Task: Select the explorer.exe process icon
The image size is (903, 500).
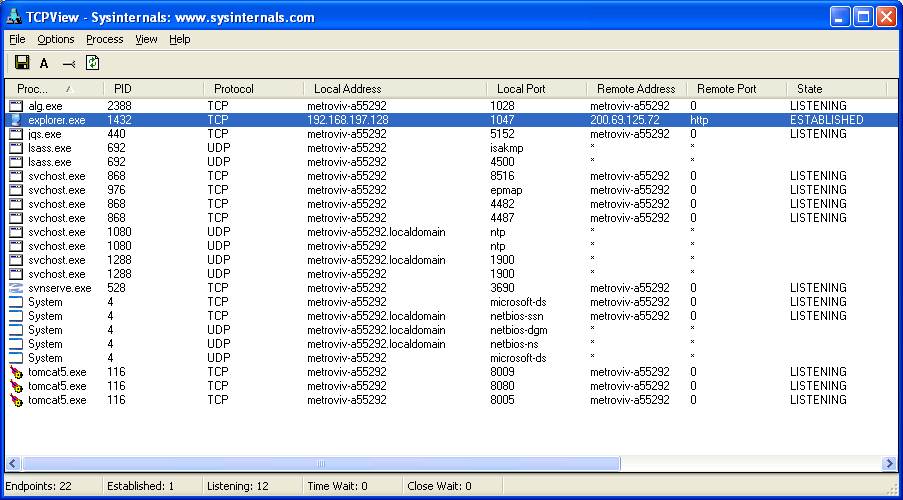Action: coord(15,120)
